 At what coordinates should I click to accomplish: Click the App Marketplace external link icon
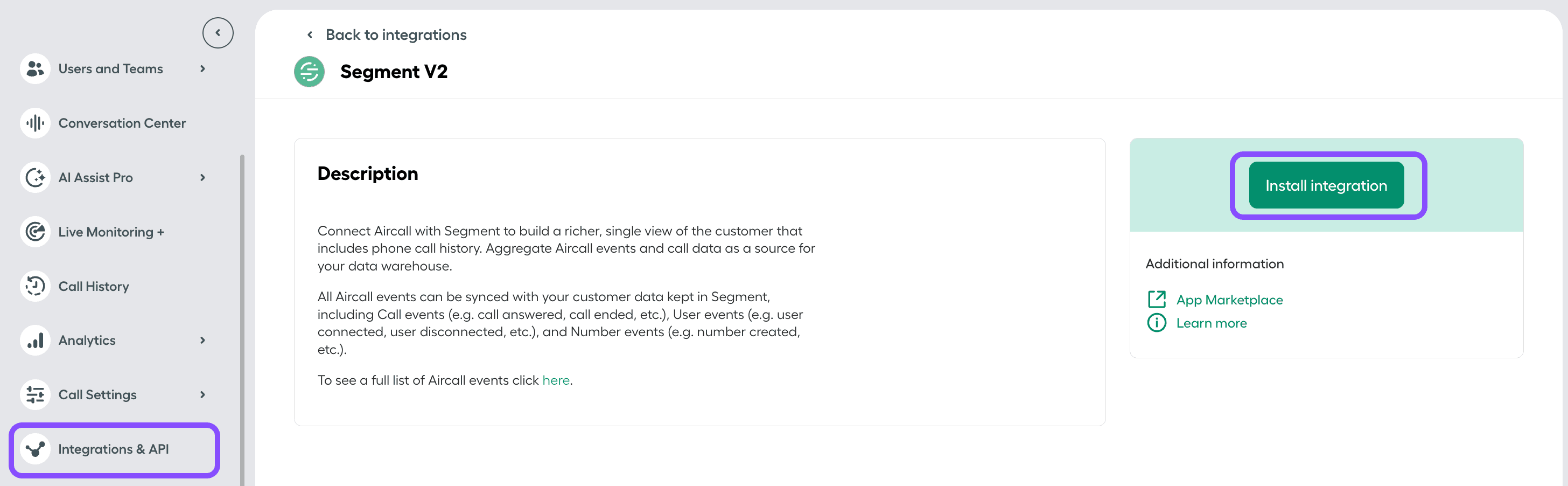1156,299
